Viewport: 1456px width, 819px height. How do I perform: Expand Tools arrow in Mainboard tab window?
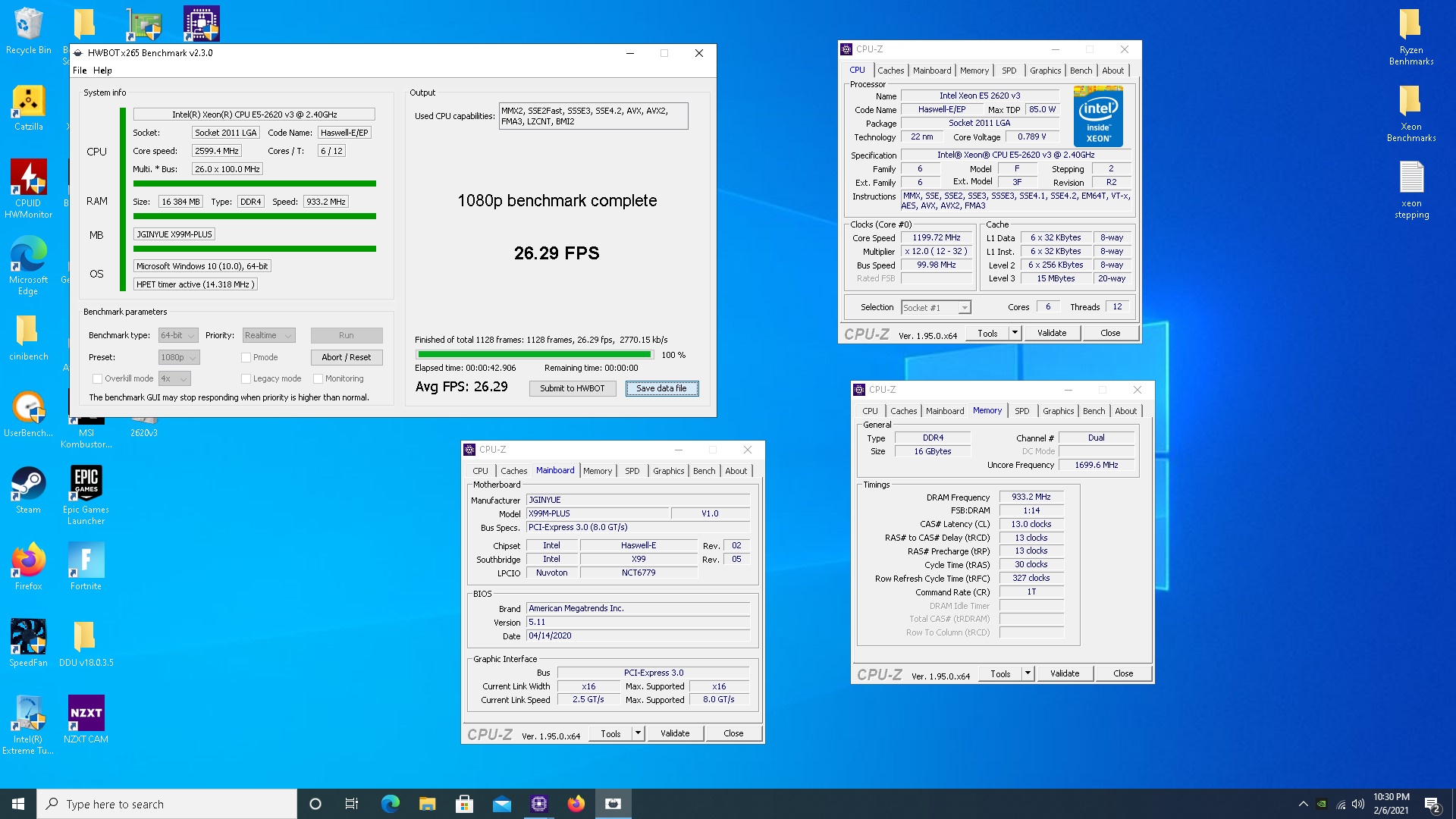pyautogui.click(x=638, y=733)
